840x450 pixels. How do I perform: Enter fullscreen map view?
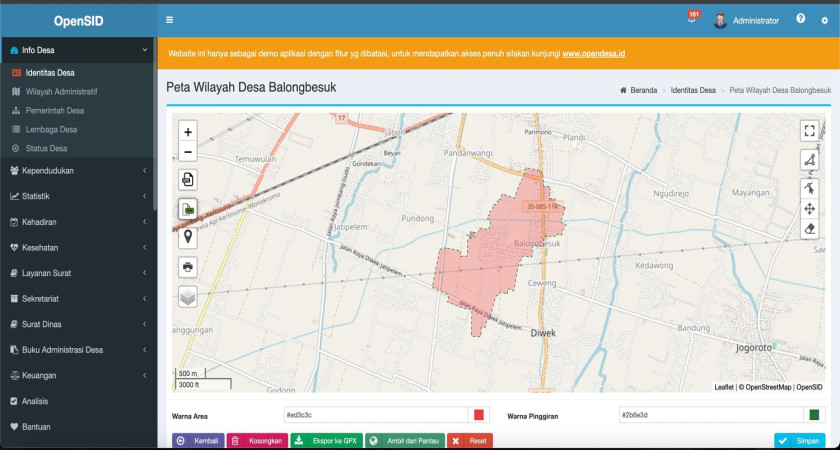point(809,131)
